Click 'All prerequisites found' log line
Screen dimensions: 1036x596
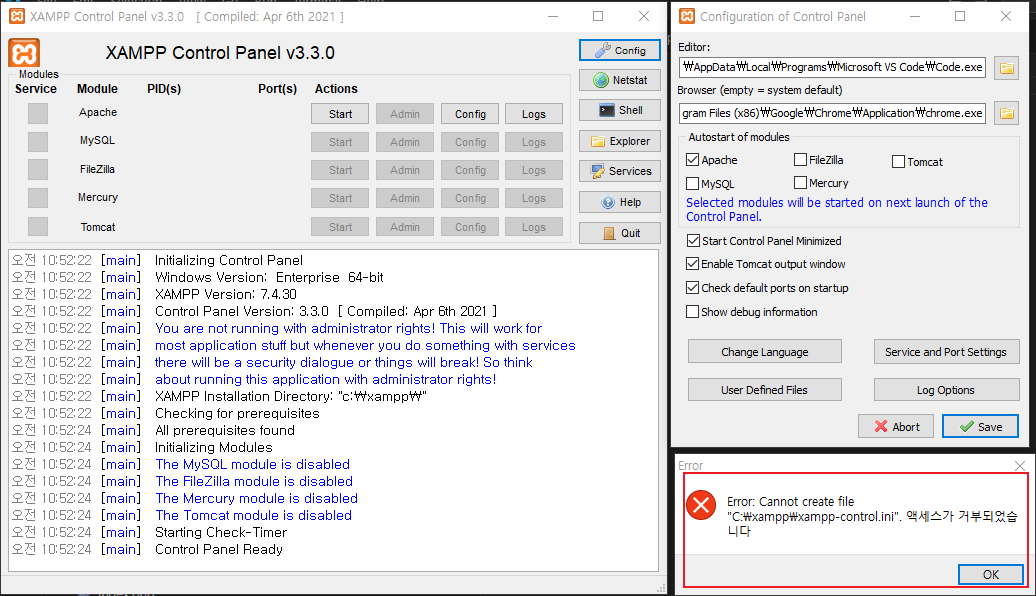click(x=225, y=430)
